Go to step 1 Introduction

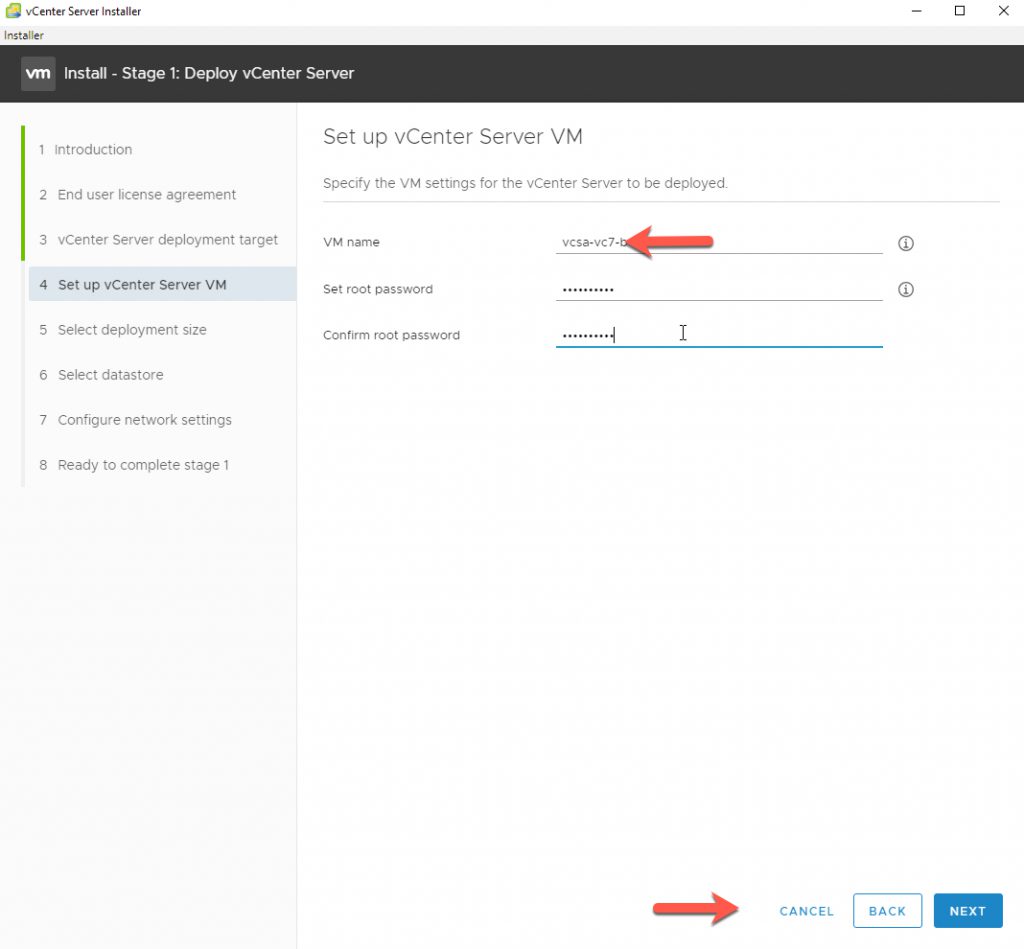86,150
